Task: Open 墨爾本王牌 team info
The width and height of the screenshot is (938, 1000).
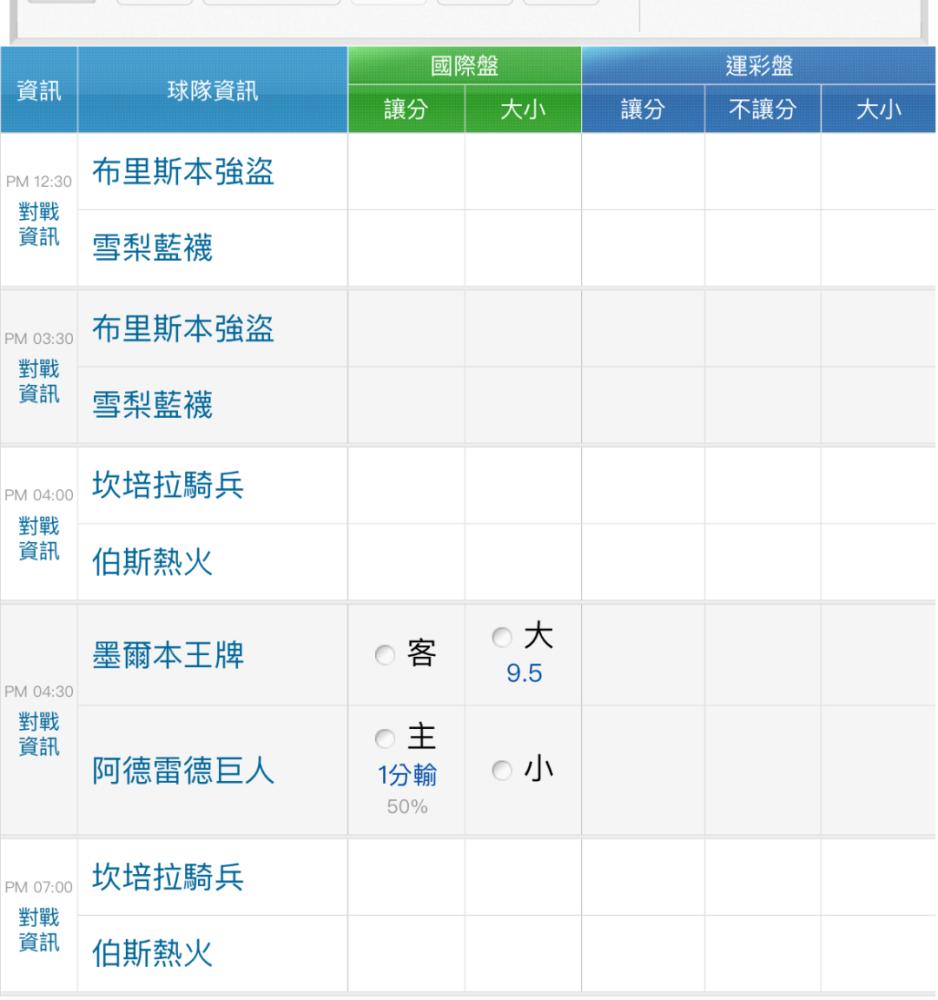Action: click(x=168, y=655)
